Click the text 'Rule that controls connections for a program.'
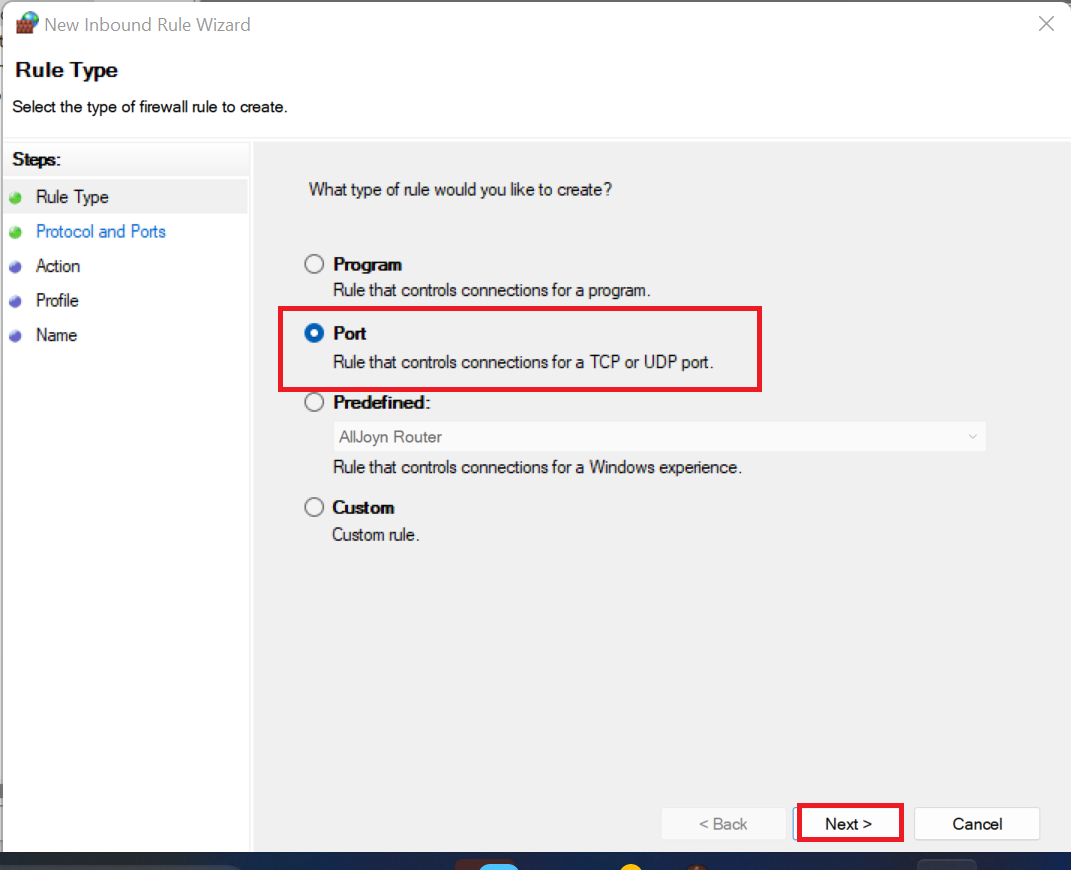 [492, 290]
